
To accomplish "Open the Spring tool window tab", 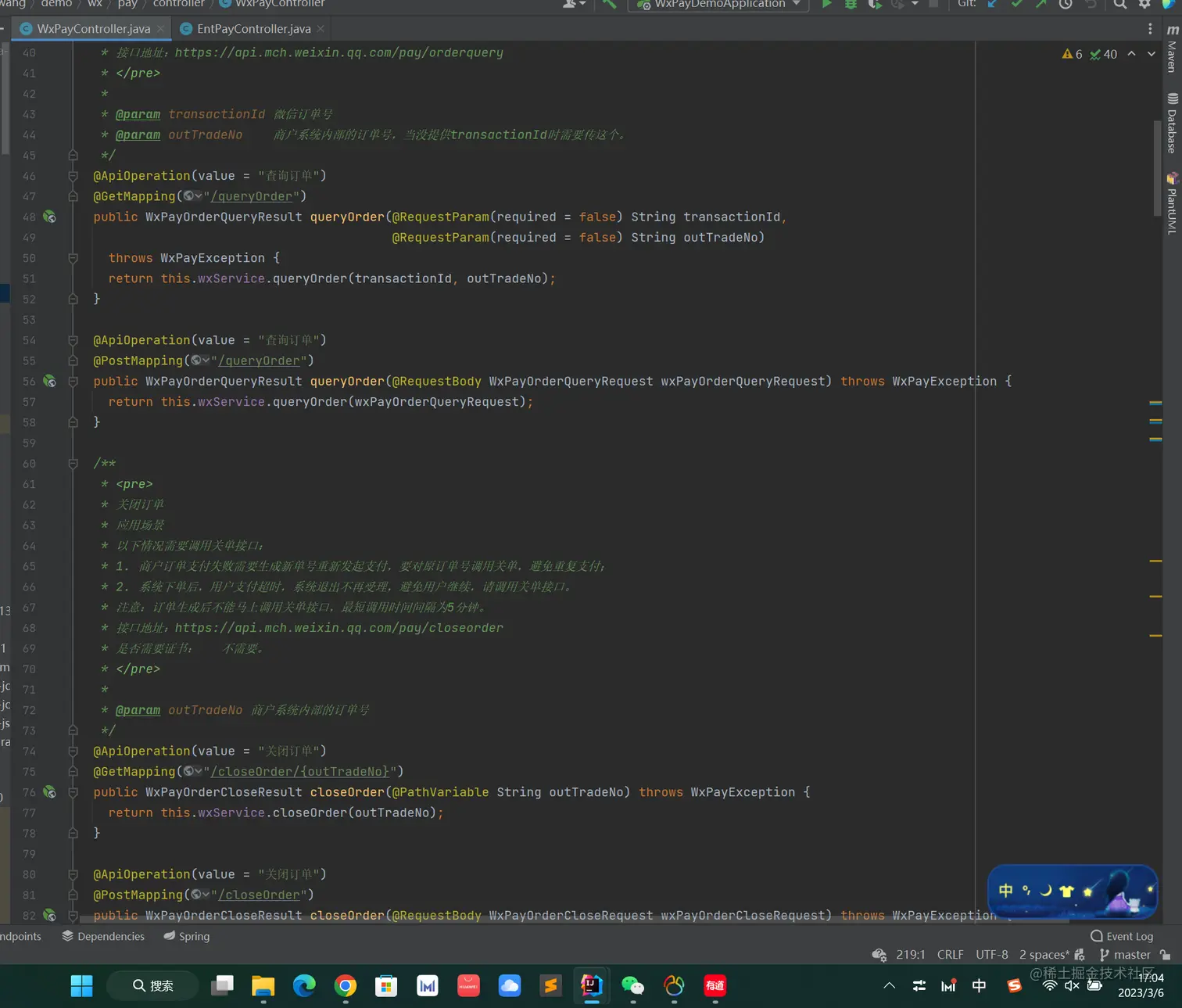I will 187,936.
